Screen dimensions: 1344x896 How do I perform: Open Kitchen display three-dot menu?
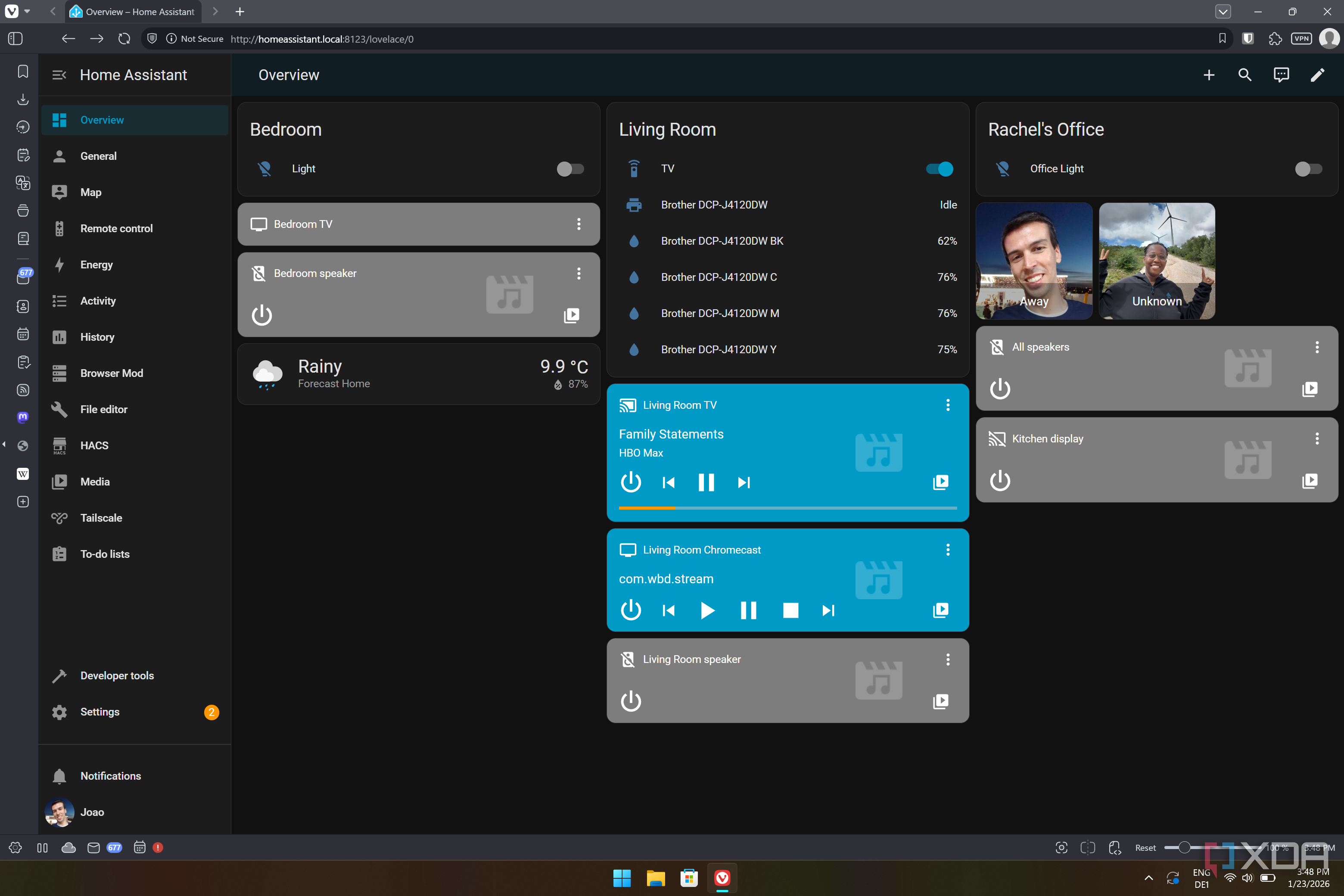tap(1317, 438)
